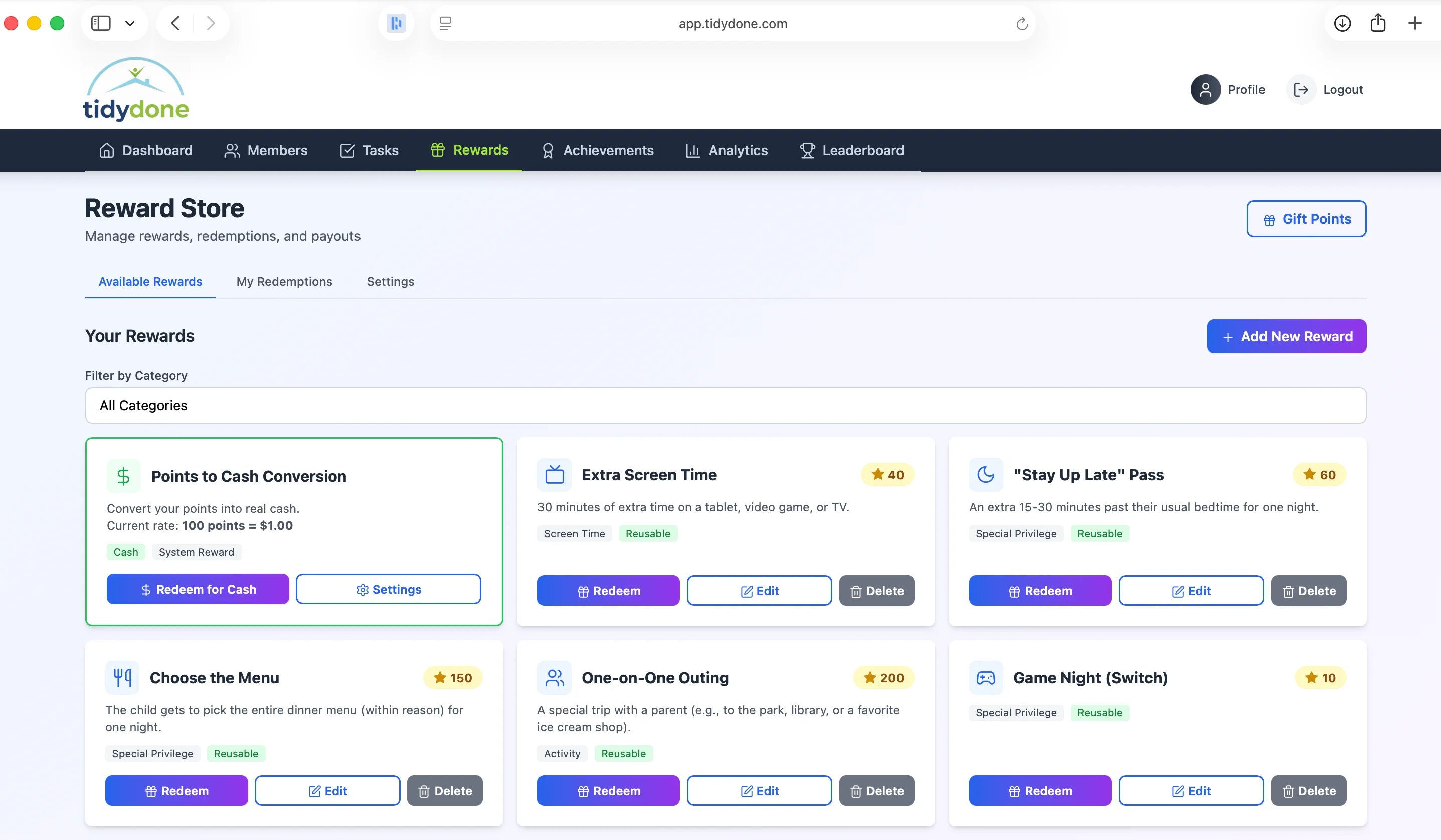This screenshot has height=840, width=1441.
Task: Go back using the browser back arrow
Action: click(x=175, y=23)
